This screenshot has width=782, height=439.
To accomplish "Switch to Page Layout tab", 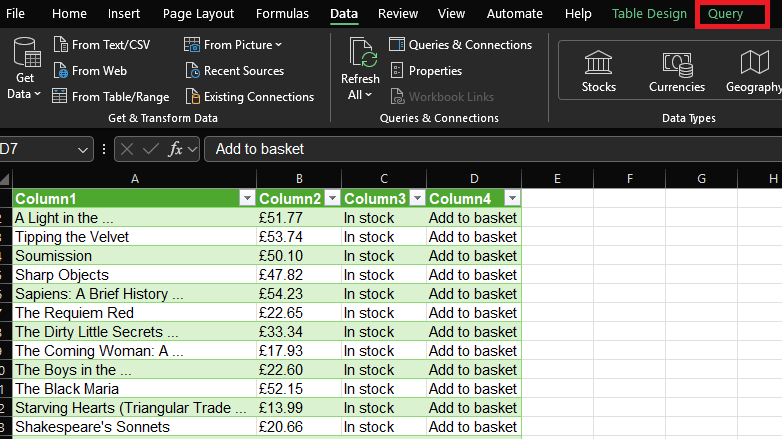I will [198, 13].
